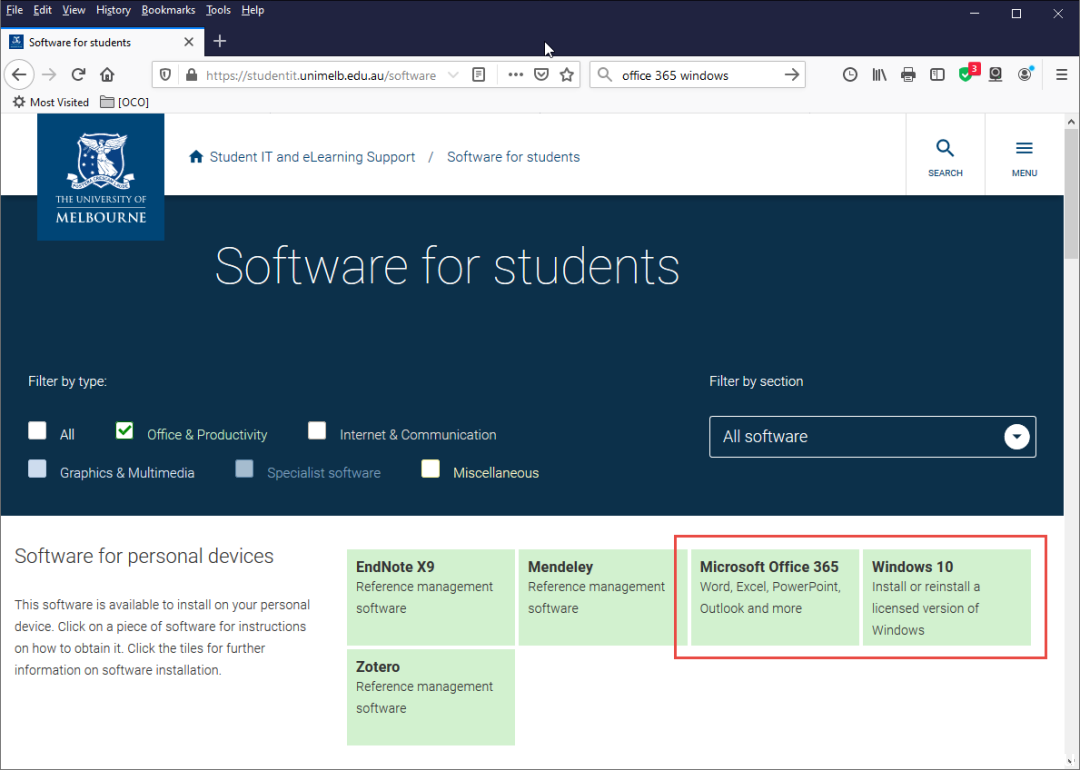Open the Windows 10 tile
This screenshot has width=1080, height=770.
pos(947,597)
